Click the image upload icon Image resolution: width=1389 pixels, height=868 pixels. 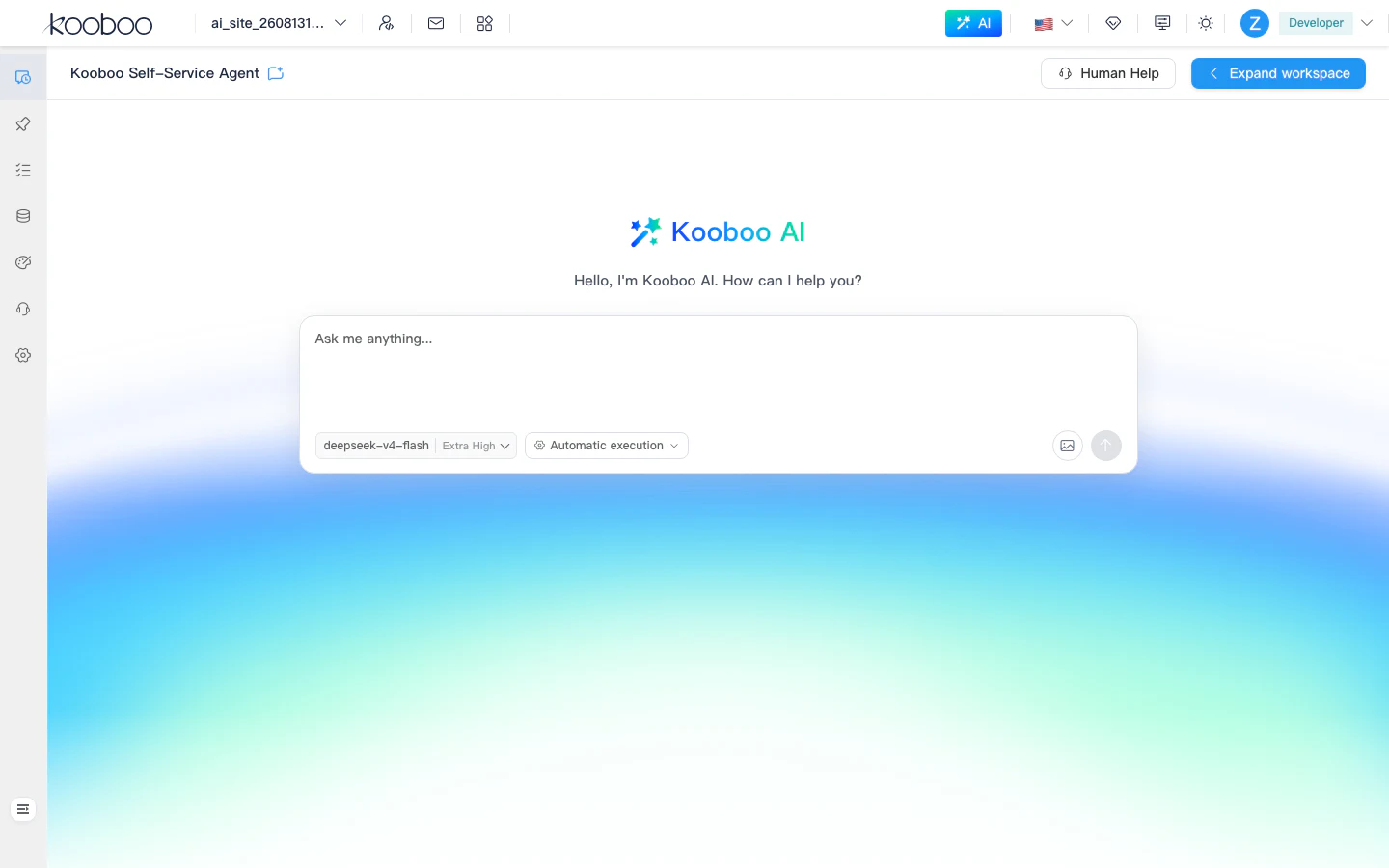click(1068, 446)
